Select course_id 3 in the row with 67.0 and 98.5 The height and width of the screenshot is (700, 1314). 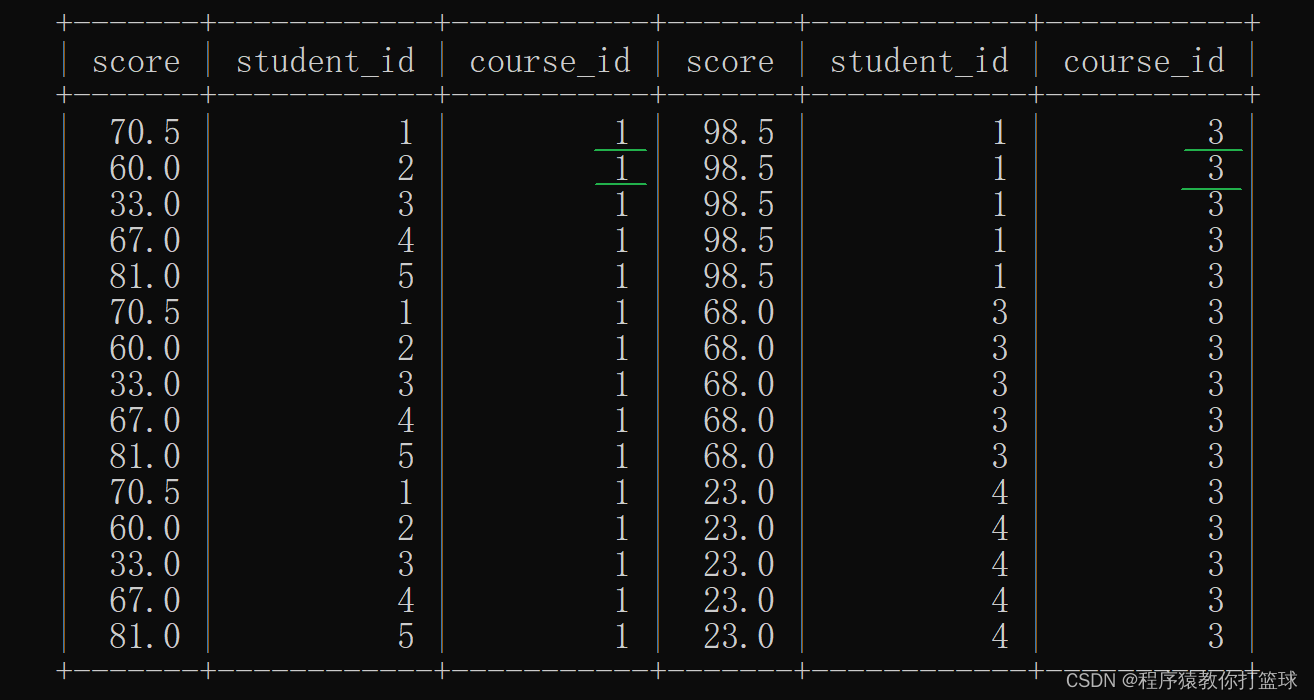(x=1216, y=241)
